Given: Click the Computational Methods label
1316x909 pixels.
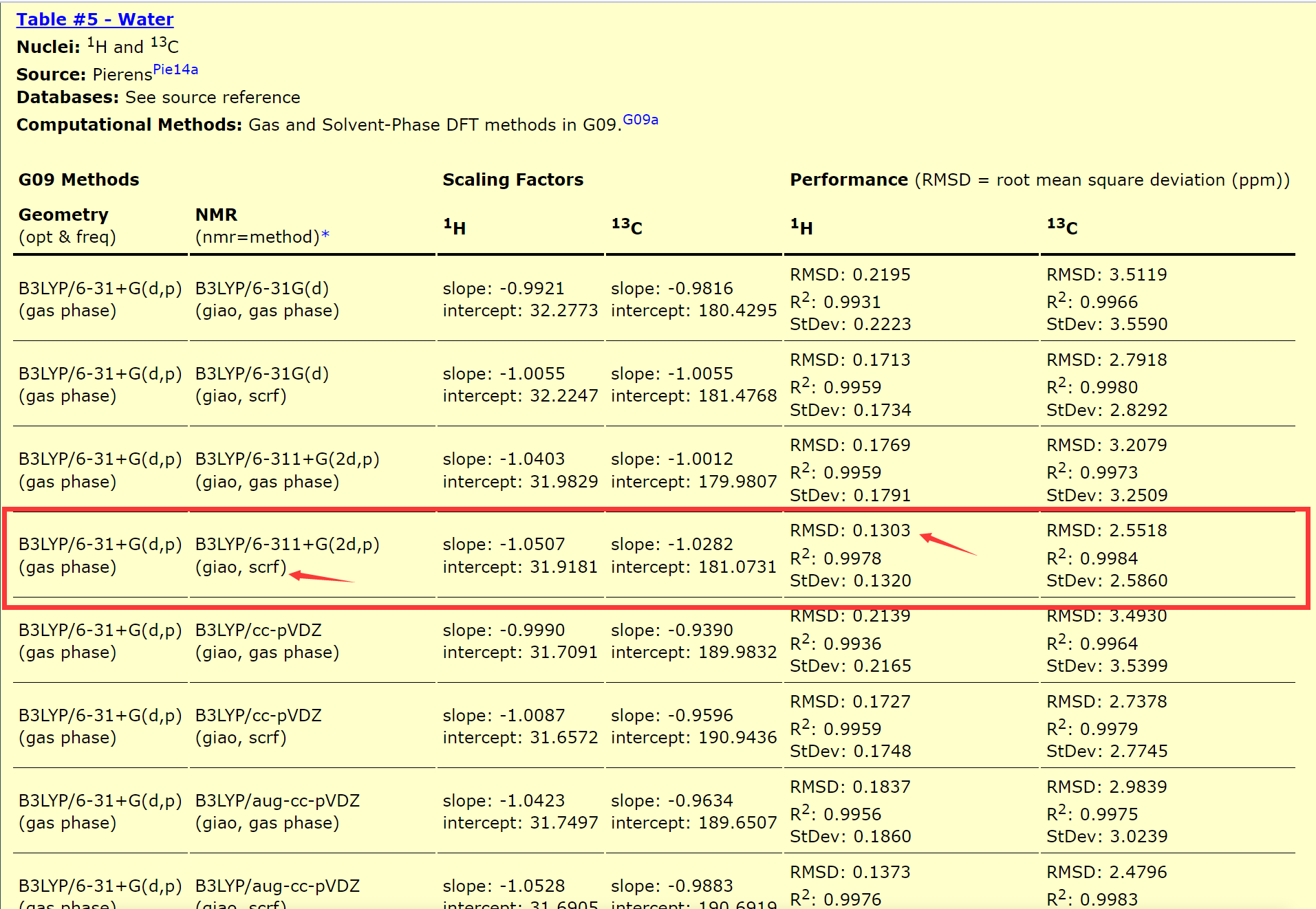Looking at the screenshot, I should [x=129, y=124].
